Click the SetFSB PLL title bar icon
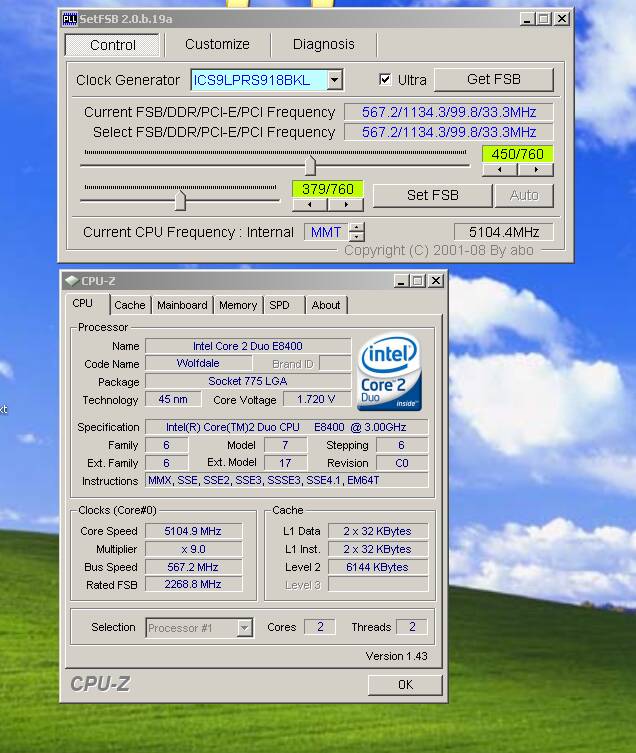 (70, 19)
